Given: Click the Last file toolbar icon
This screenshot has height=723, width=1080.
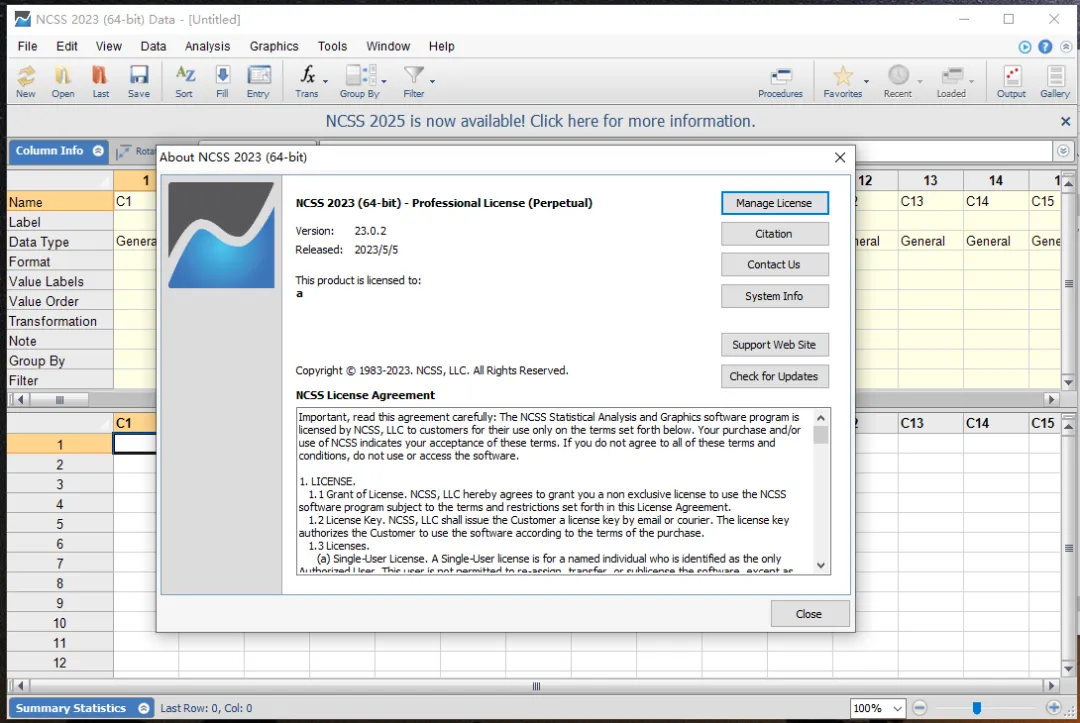Looking at the screenshot, I should pos(101,81).
